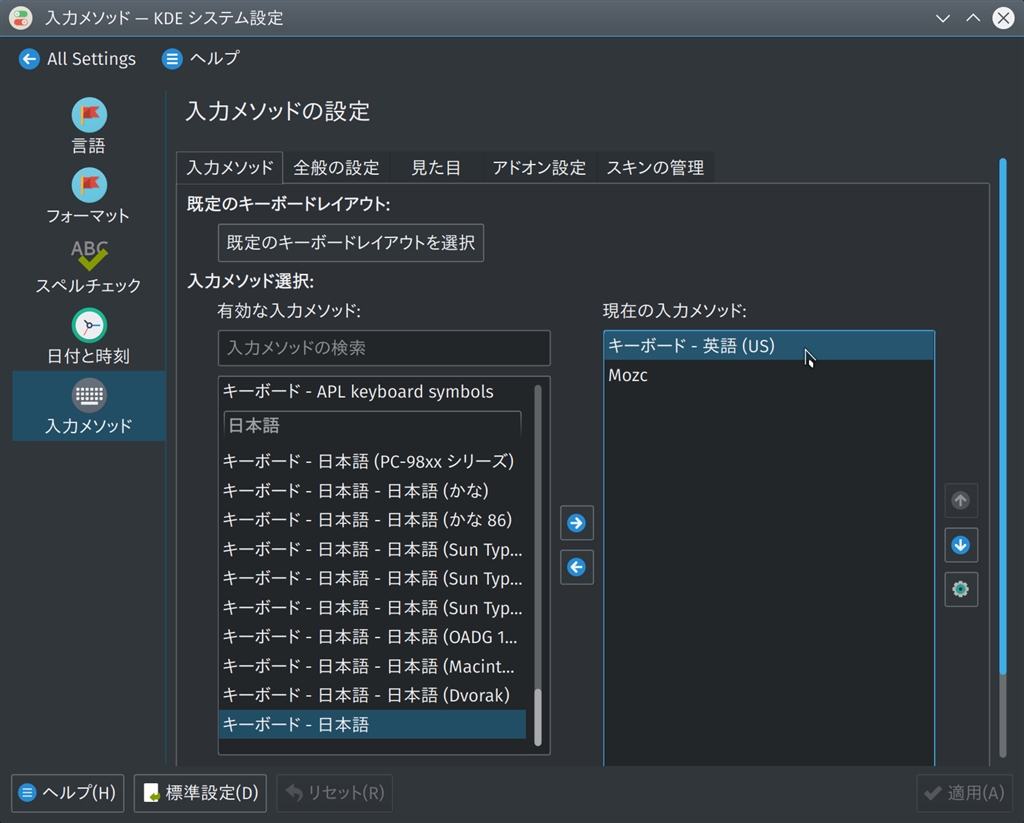This screenshot has height=823, width=1024.
Task: Open the フォーマット (Formats) settings icon
Action: pos(89,186)
